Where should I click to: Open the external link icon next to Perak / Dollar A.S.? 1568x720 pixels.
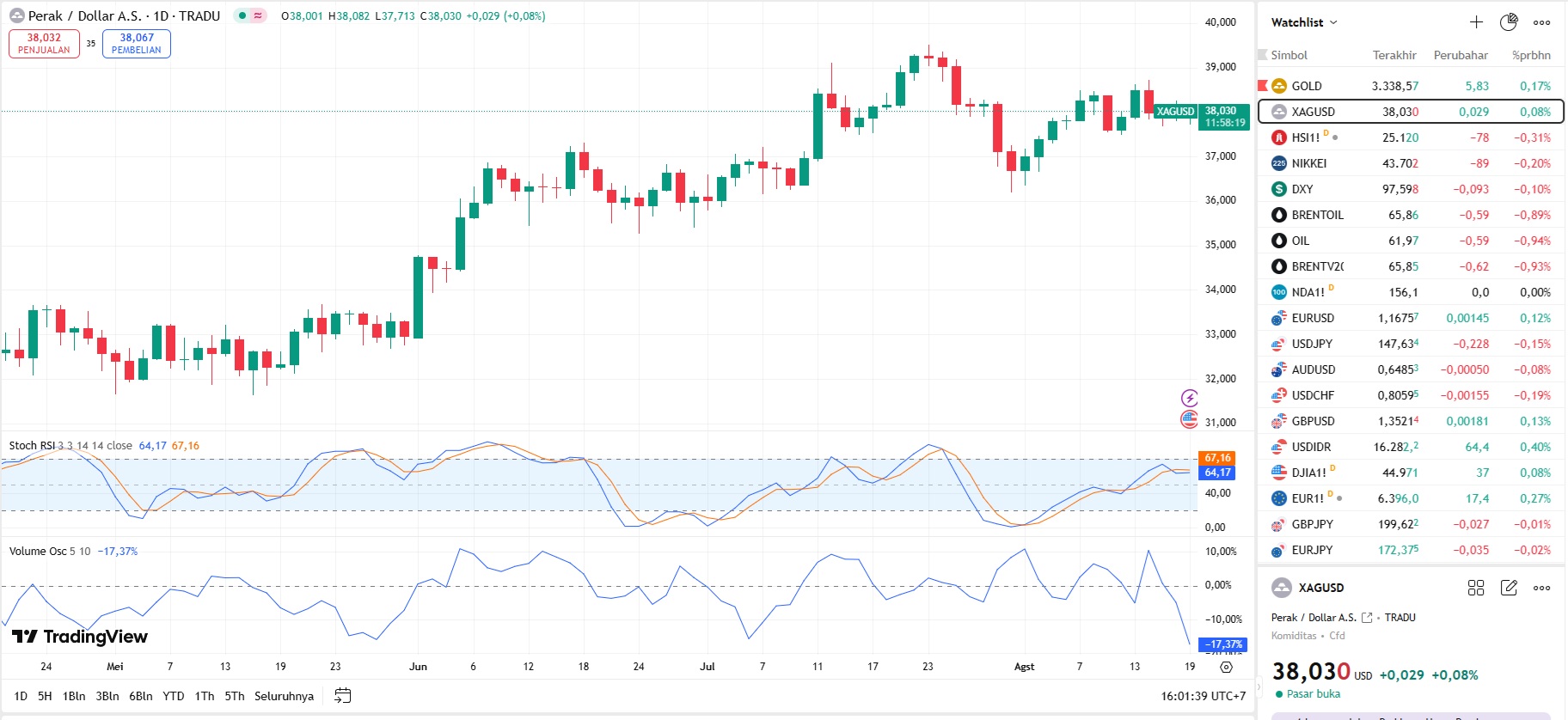(x=1367, y=618)
